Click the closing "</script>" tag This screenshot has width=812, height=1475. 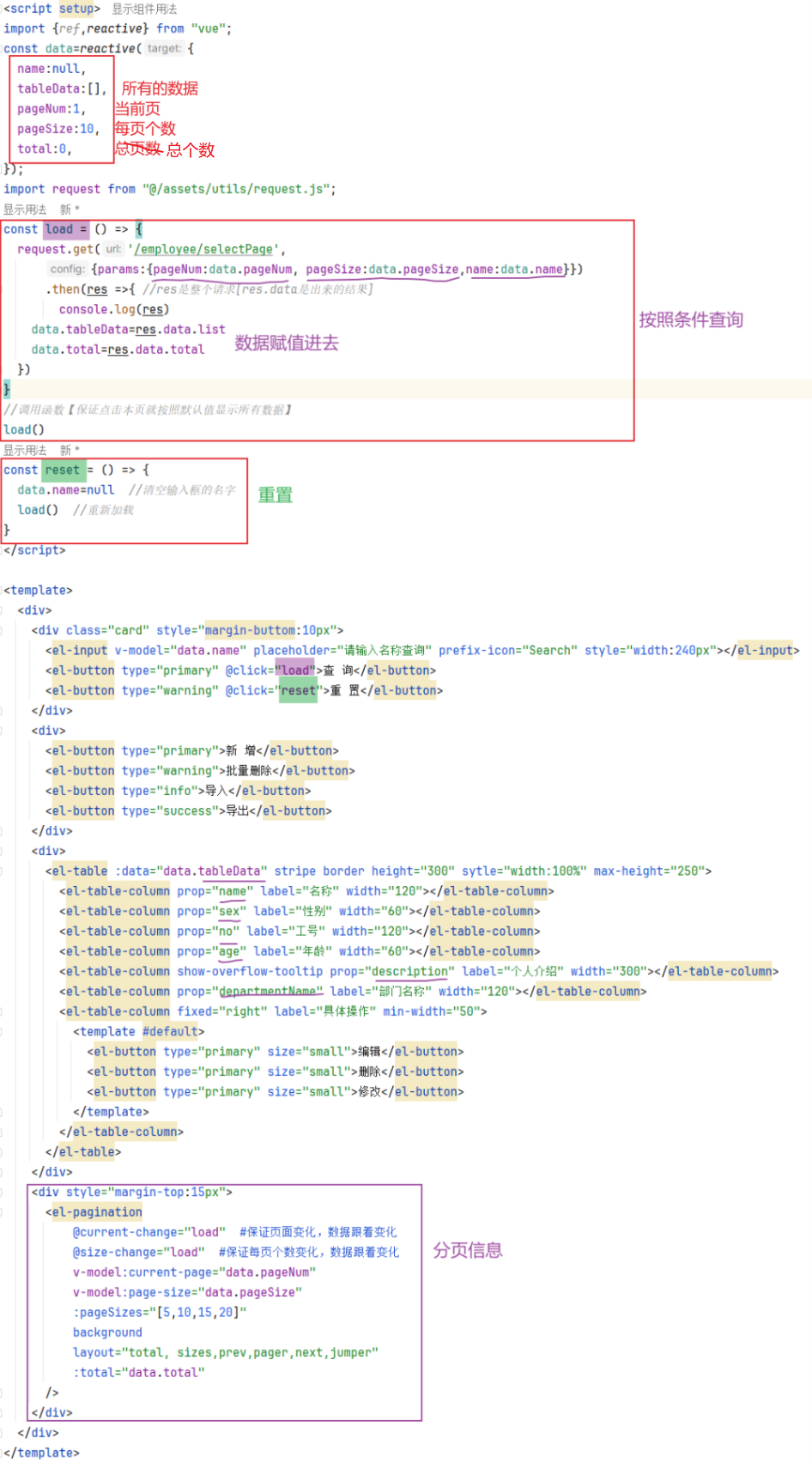pyautogui.click(x=34, y=550)
